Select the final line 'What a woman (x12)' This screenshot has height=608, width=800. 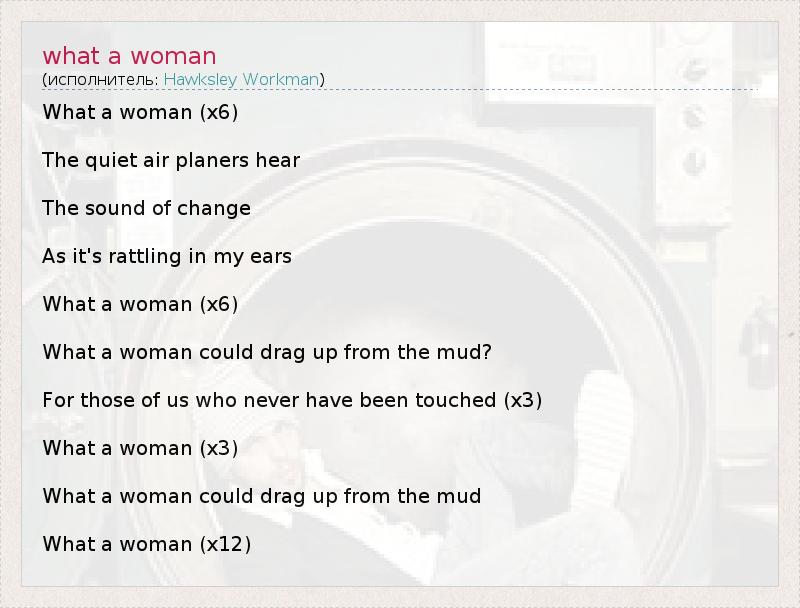click(146, 544)
